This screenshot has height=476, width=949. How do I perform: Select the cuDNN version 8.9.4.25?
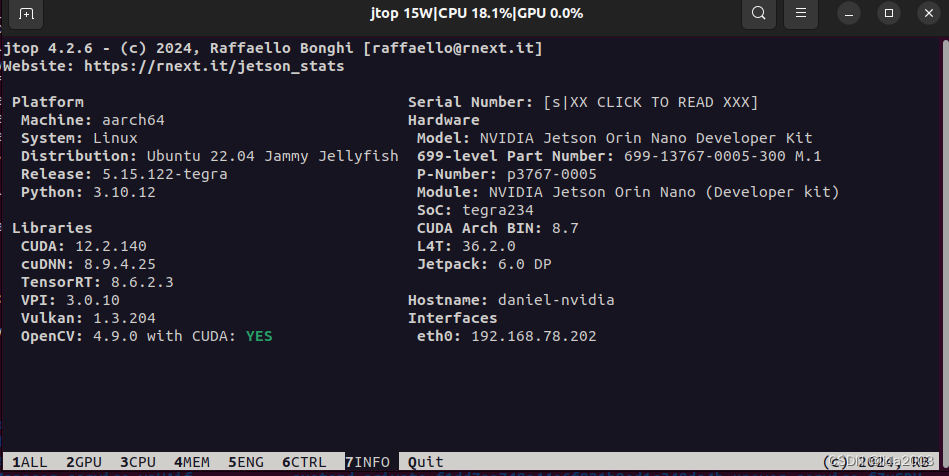(x=119, y=265)
